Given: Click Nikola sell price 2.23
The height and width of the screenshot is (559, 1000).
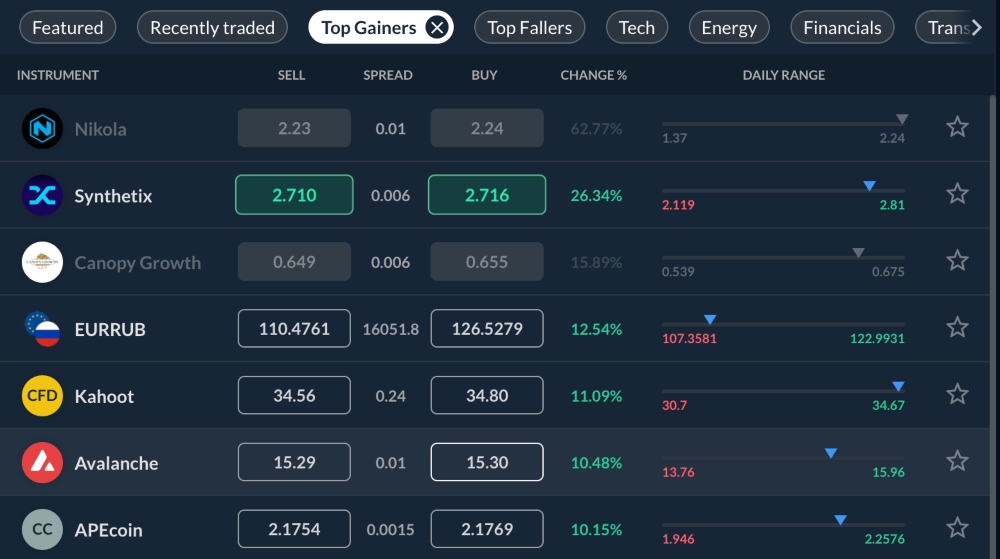Looking at the screenshot, I should pos(294,128).
